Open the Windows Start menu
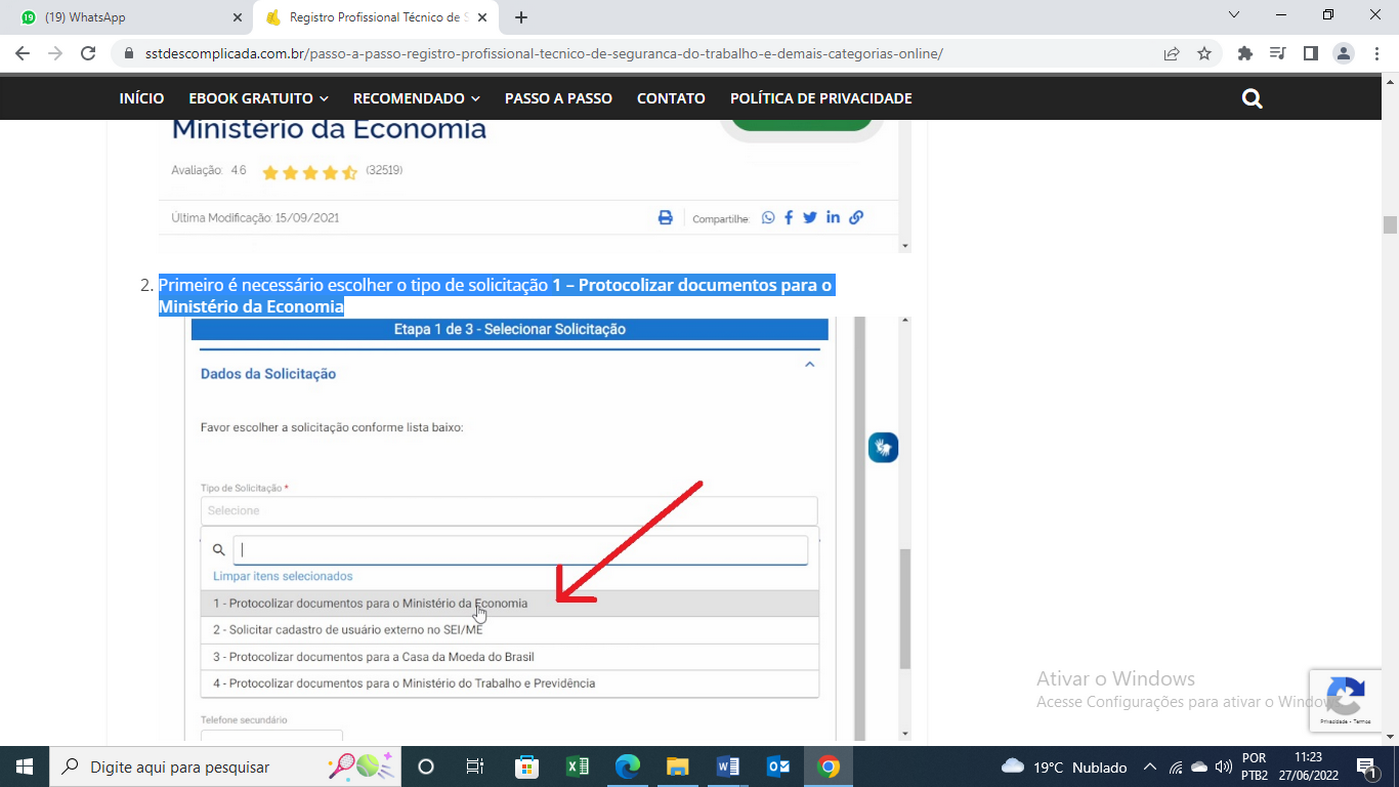Image resolution: width=1399 pixels, height=787 pixels. pyautogui.click(x=24, y=767)
